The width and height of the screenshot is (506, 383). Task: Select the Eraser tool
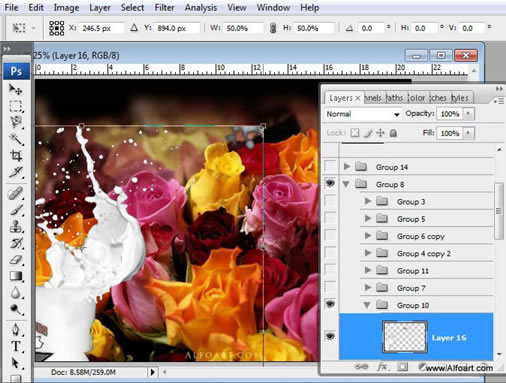point(16,260)
